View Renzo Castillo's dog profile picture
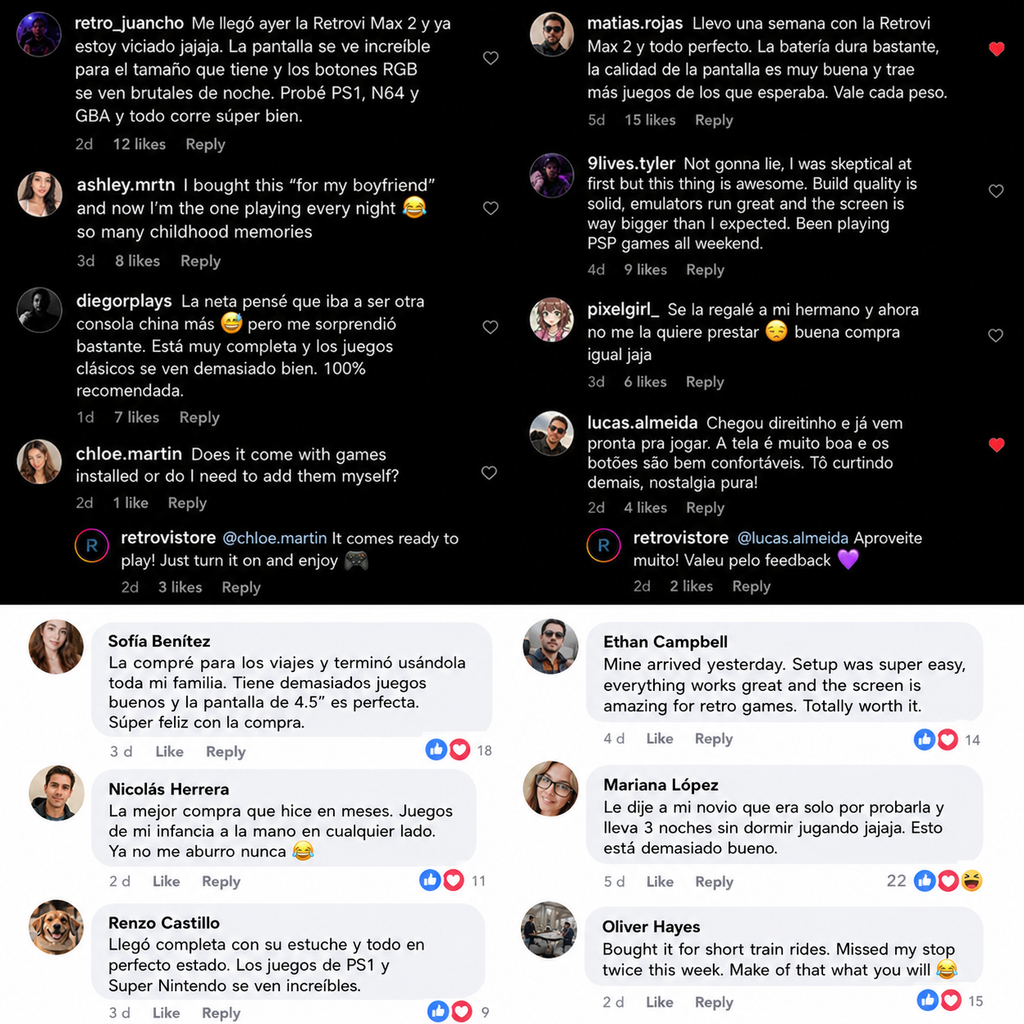 point(56,927)
